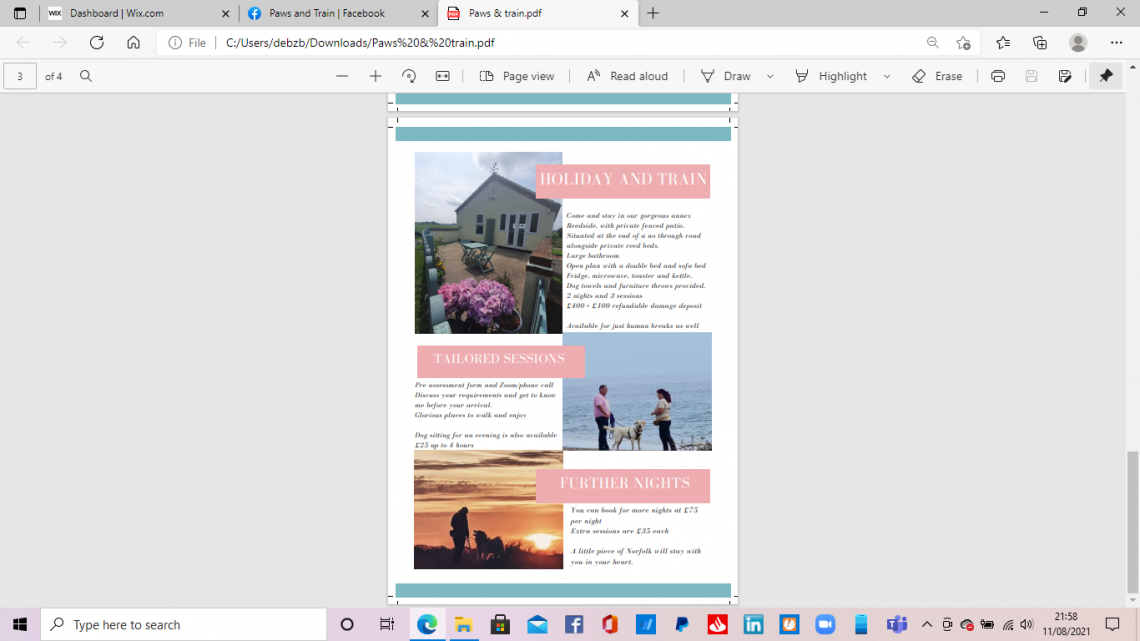Expand the Draw options dropdown arrow
Image resolution: width=1140 pixels, height=641 pixels.
pyautogui.click(x=770, y=76)
